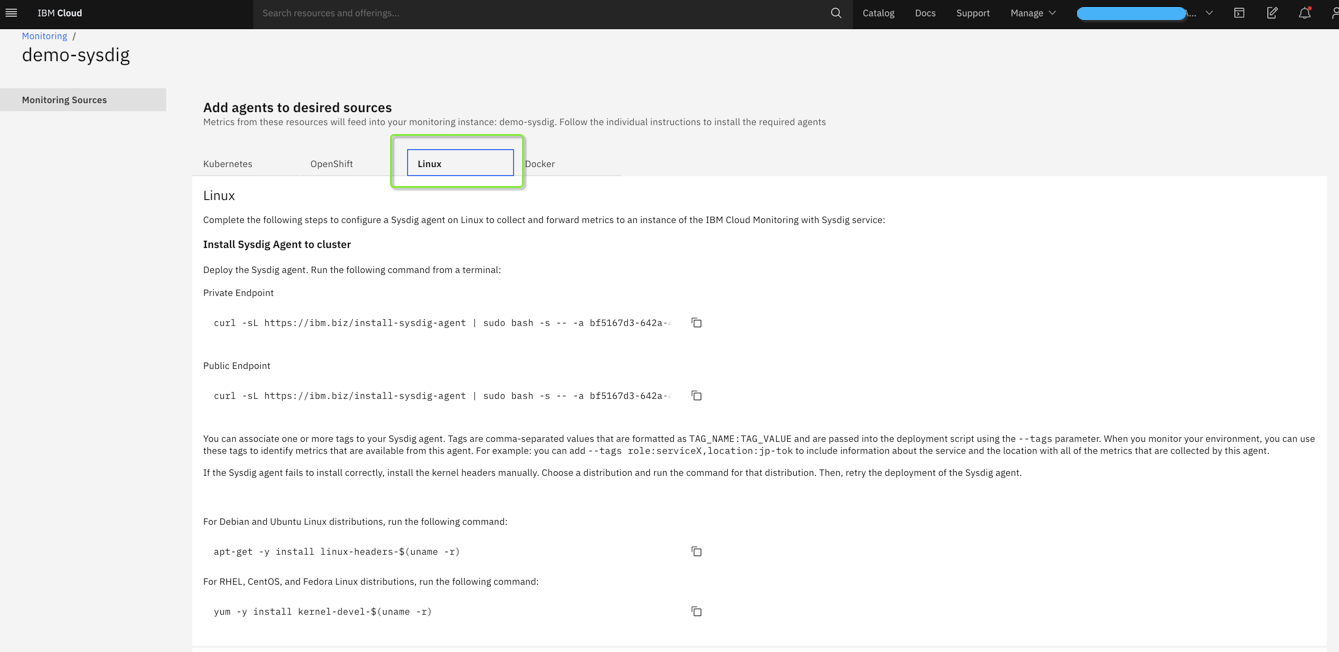Screen dimensions: 1339x652
Task: Copy the Private Endpoint curl command
Action: [x=697, y=323]
